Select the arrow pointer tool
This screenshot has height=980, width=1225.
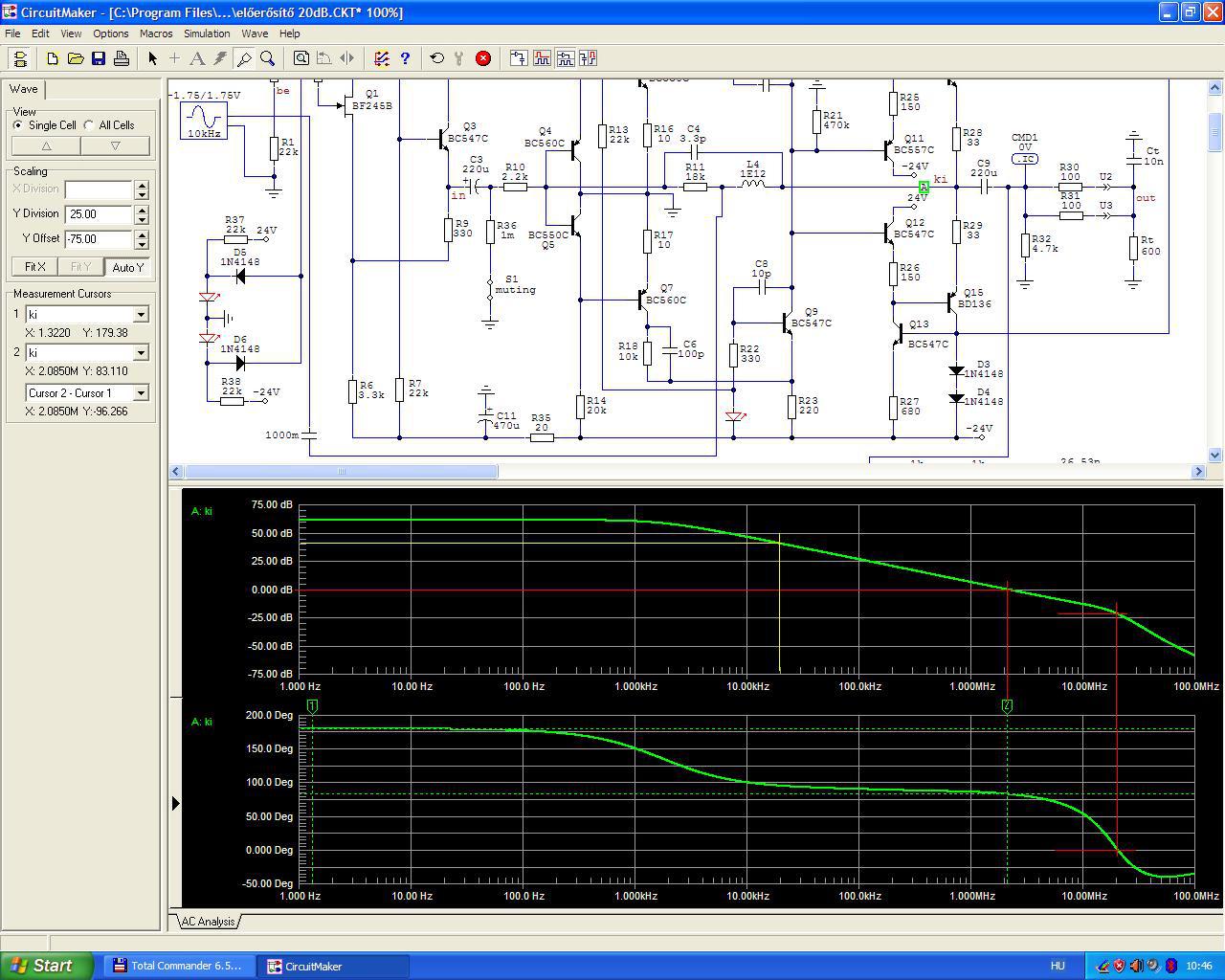[x=152, y=58]
